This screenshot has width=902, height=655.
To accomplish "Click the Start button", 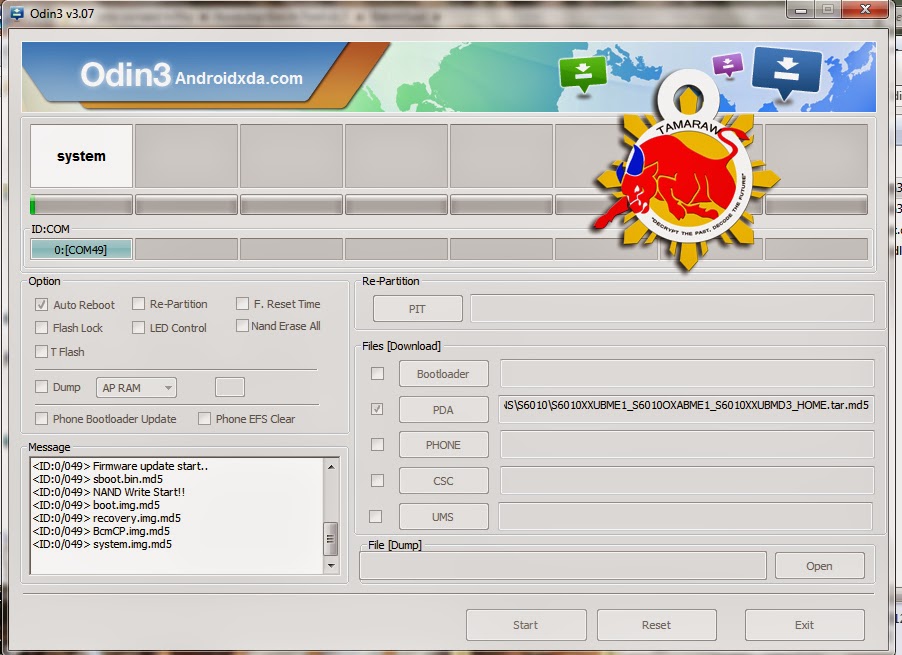I will coord(526,625).
